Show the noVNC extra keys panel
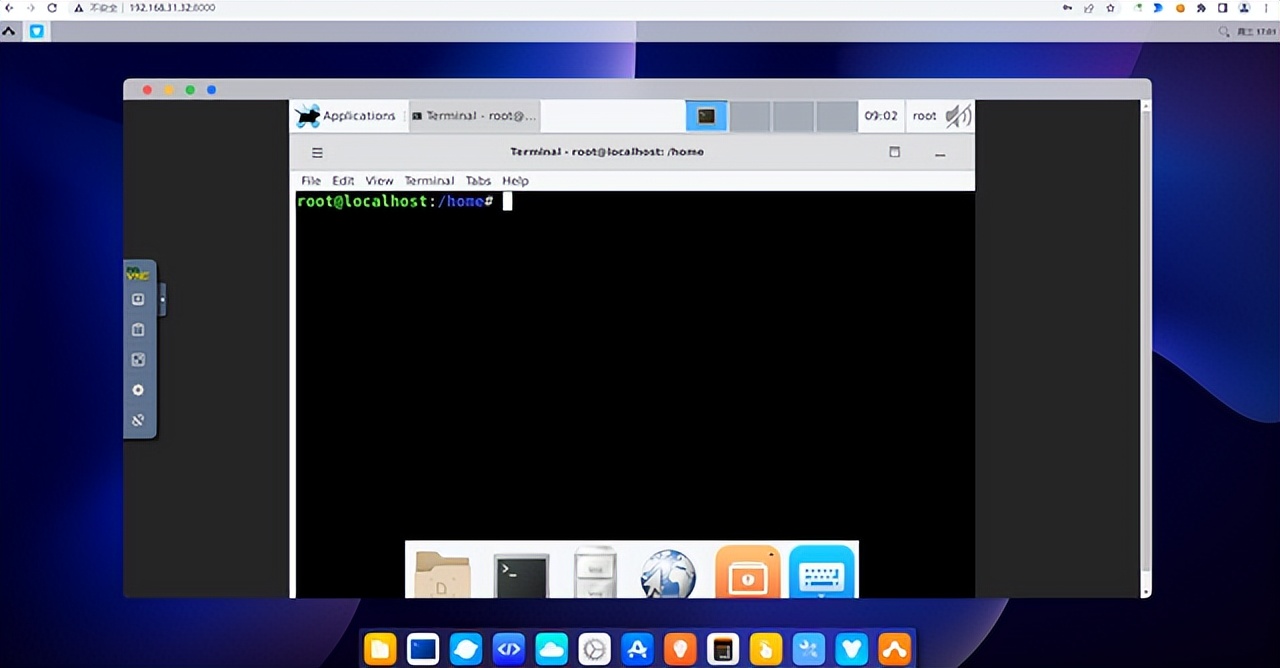1280x668 pixels. 138,299
